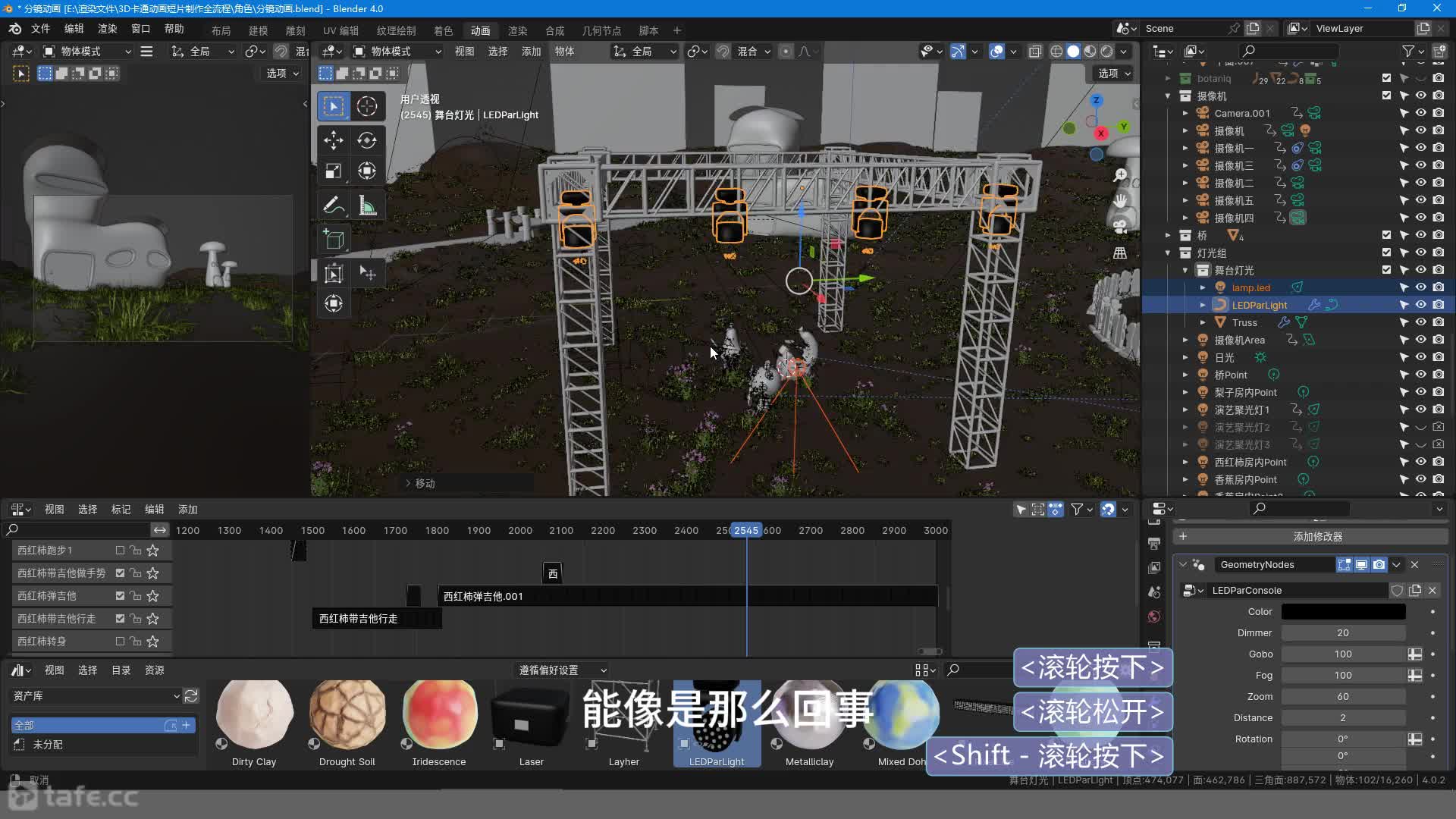Switch to rendered viewport shading
The image size is (1456, 819).
click(x=1106, y=52)
